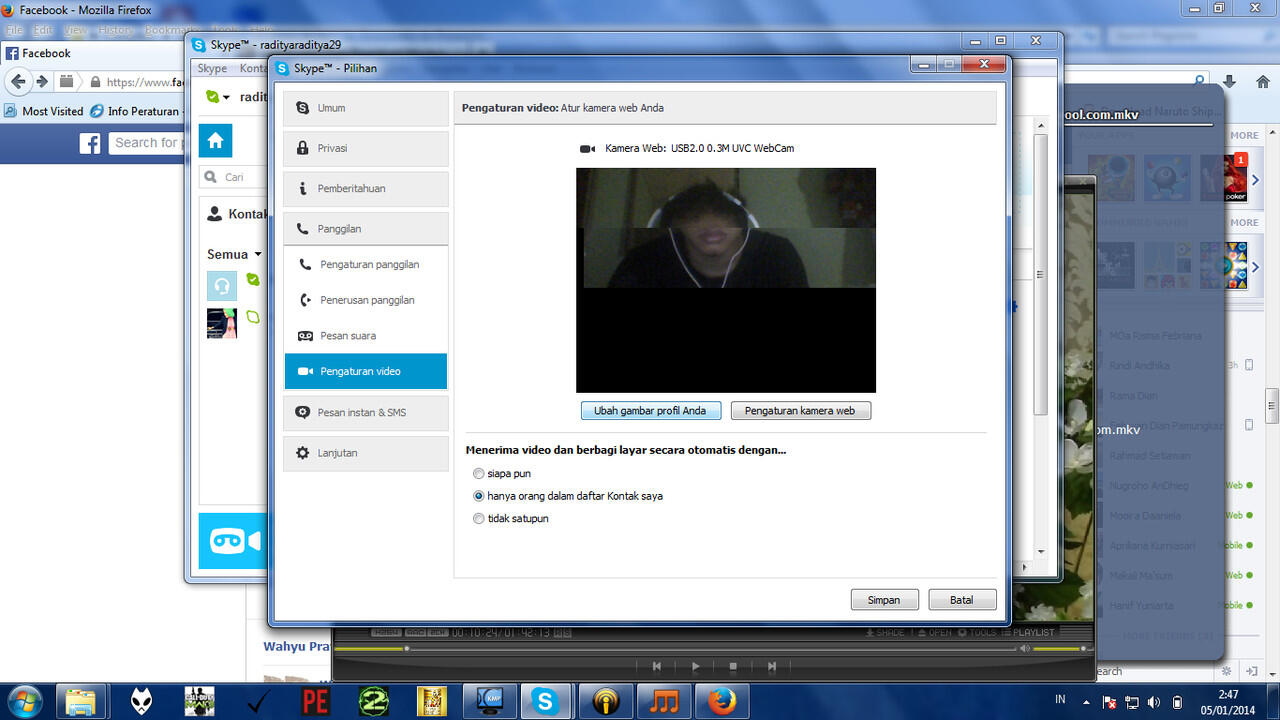This screenshot has height=720, width=1280.
Task: Click the PE icon in taskbar
Action: coord(316,701)
